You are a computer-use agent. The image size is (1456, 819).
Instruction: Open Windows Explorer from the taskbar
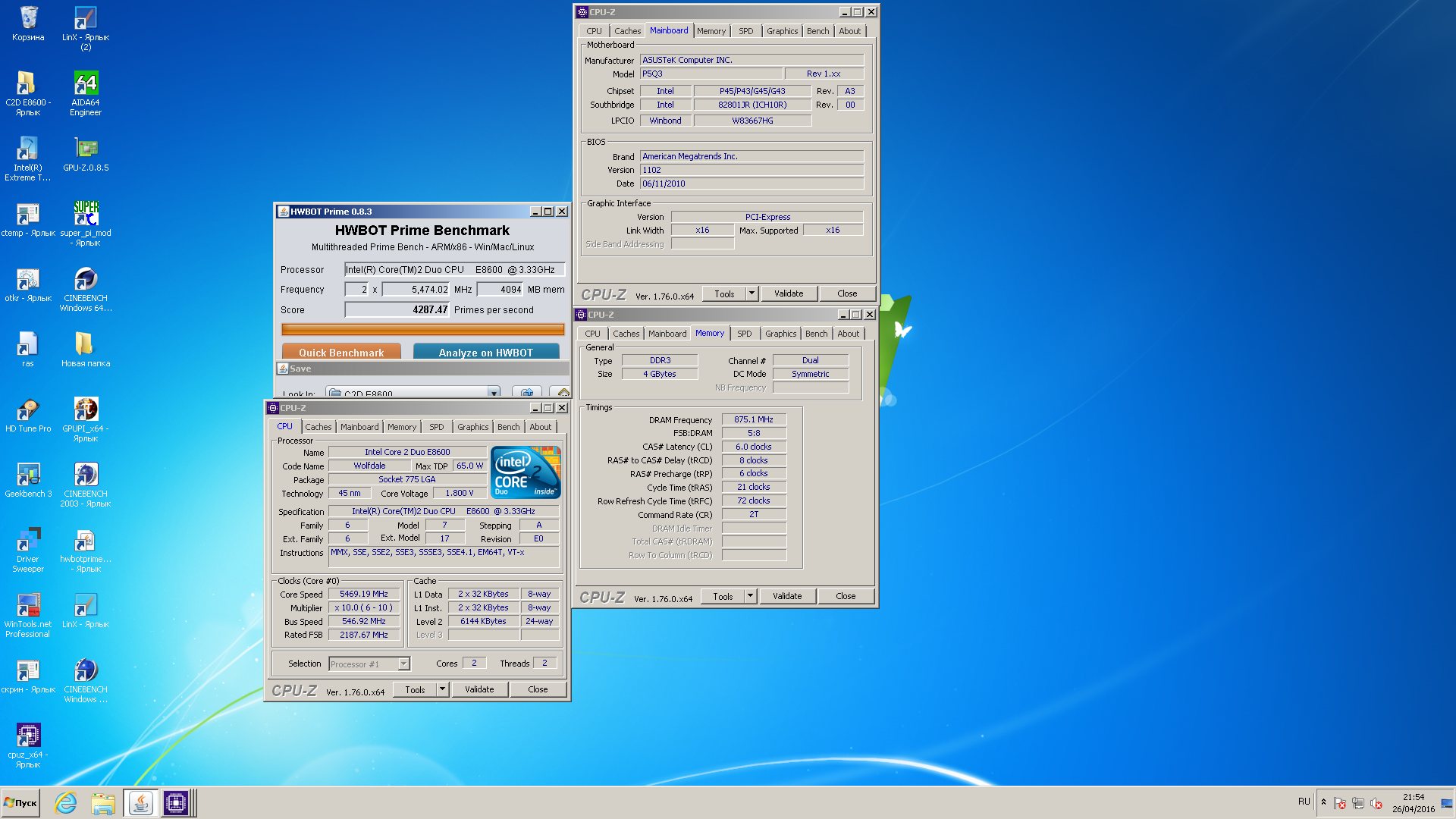(x=102, y=803)
